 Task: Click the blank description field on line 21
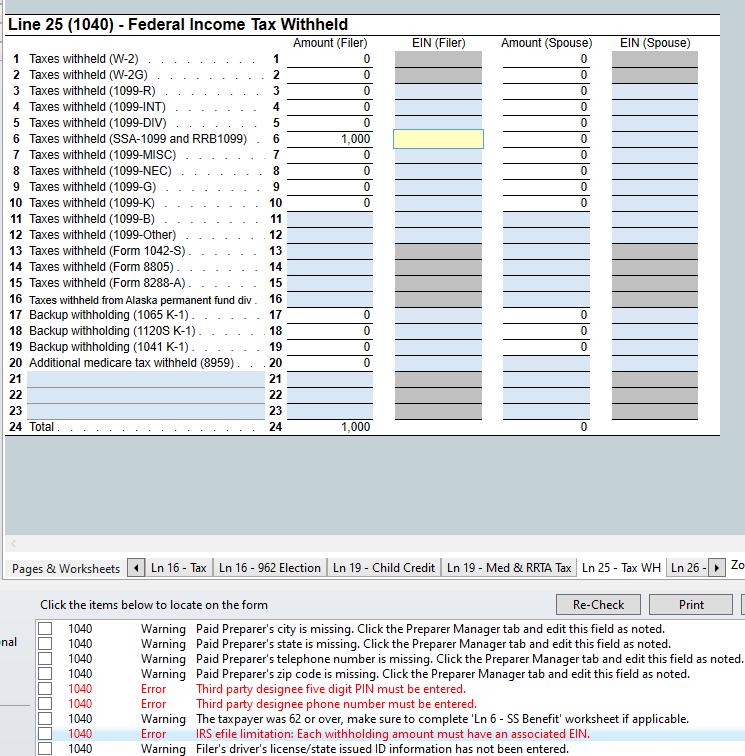coord(146,379)
